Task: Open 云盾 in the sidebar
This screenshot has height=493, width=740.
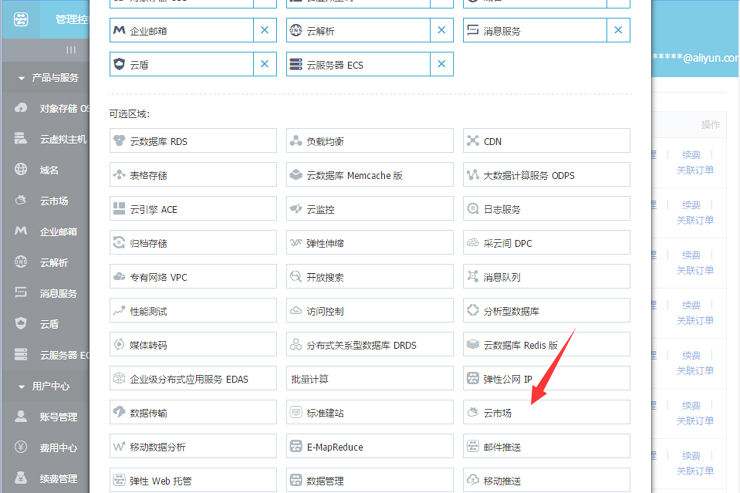Action: [45, 324]
